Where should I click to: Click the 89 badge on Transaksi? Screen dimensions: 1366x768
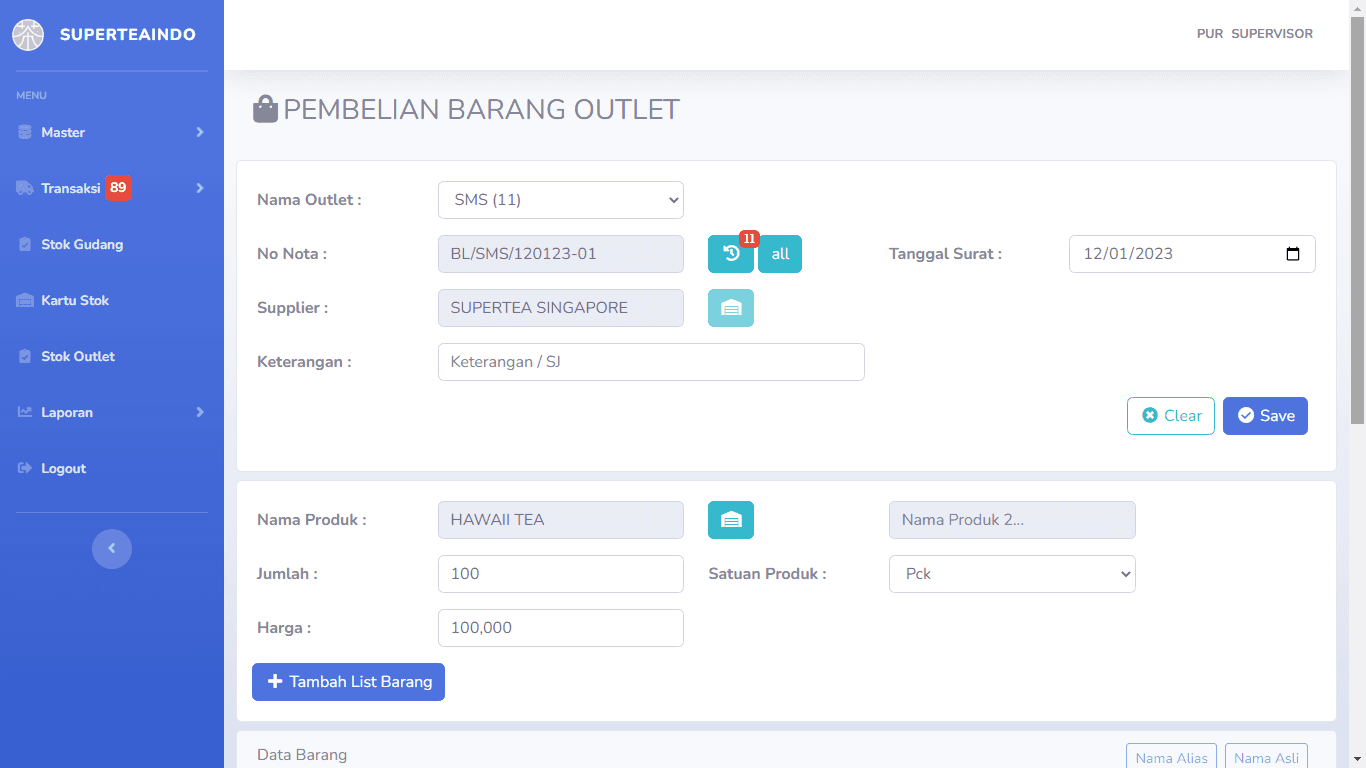(x=118, y=188)
